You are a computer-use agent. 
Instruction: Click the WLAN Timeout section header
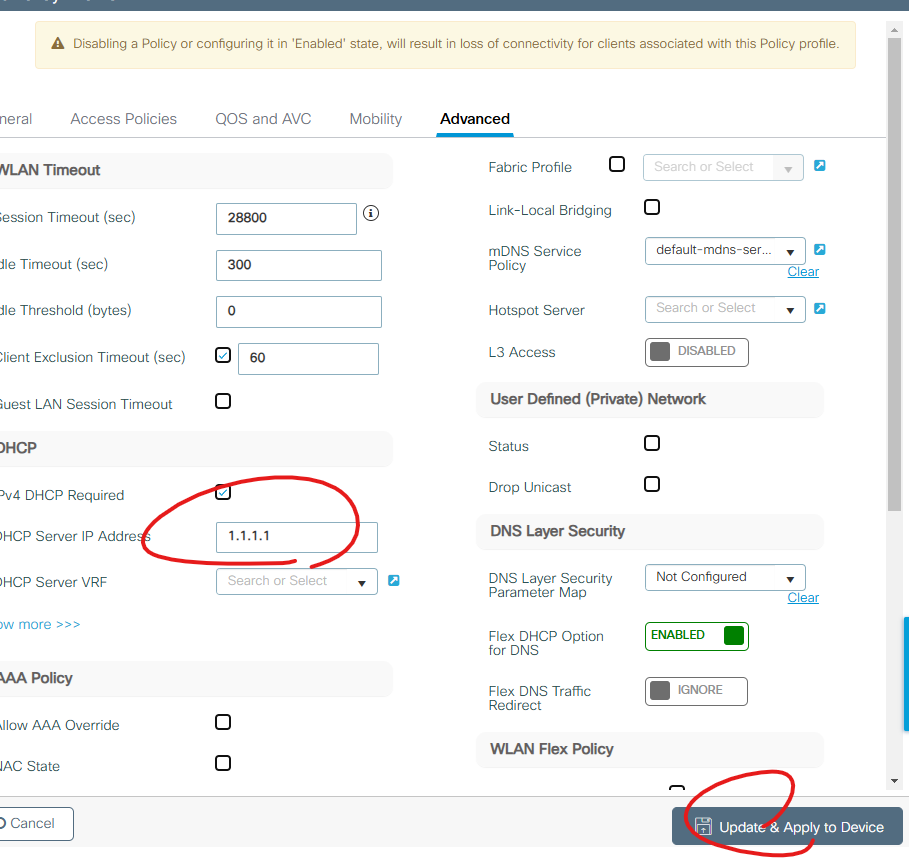(196, 170)
